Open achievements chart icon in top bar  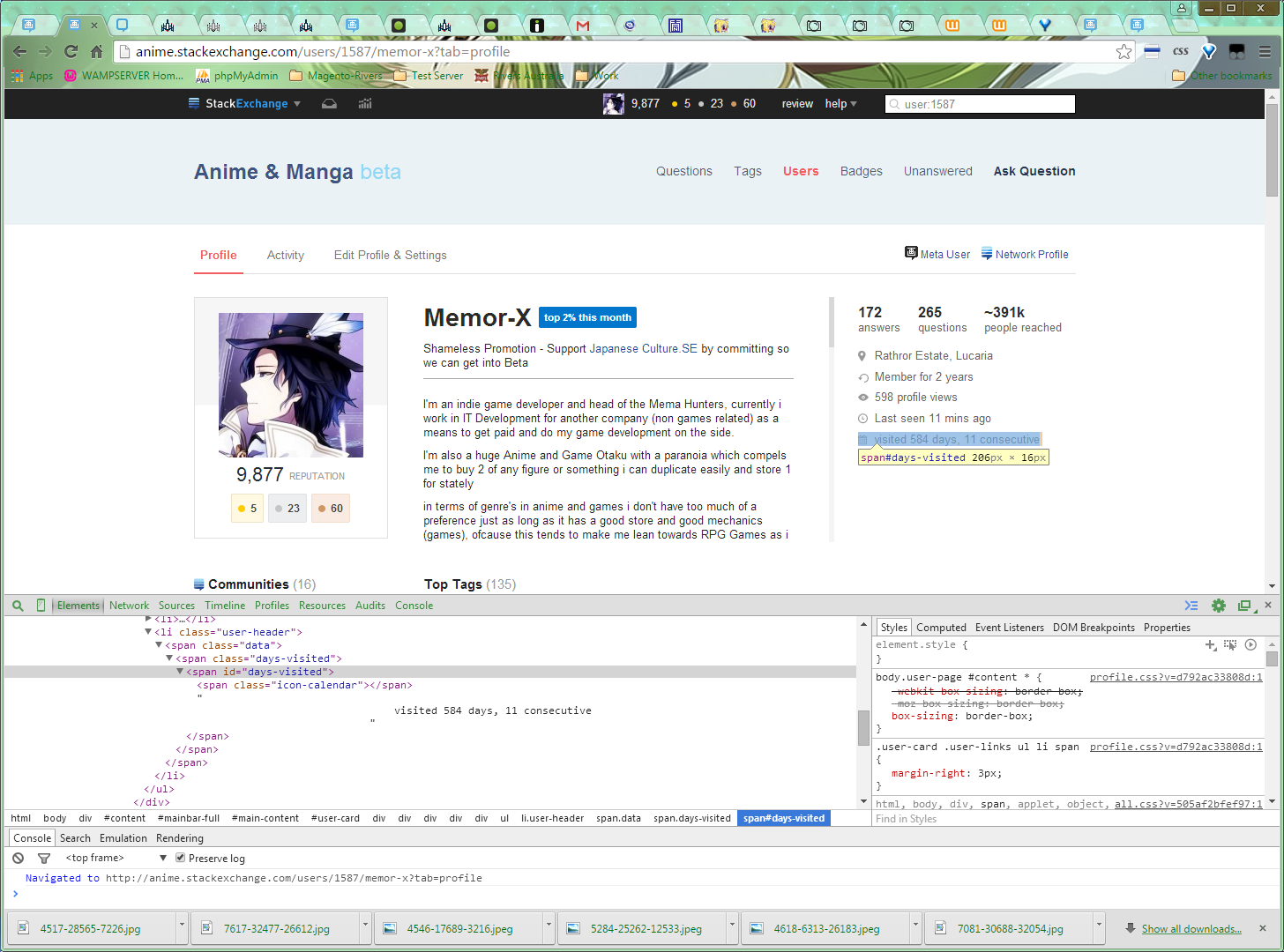[365, 104]
